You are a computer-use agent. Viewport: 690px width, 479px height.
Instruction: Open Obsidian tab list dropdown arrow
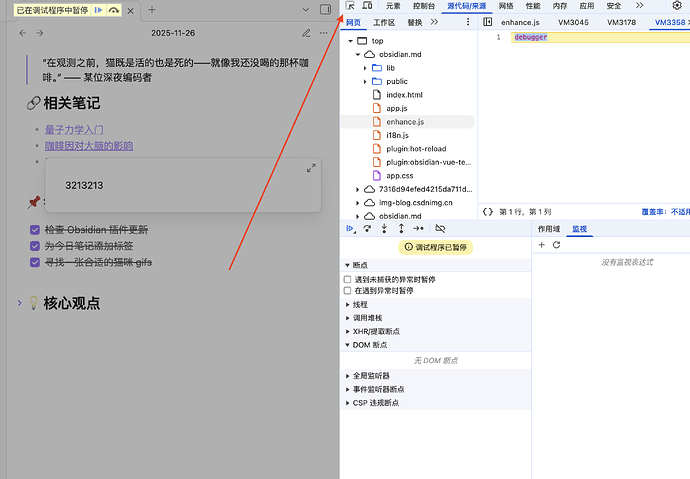pyautogui.click(x=306, y=9)
